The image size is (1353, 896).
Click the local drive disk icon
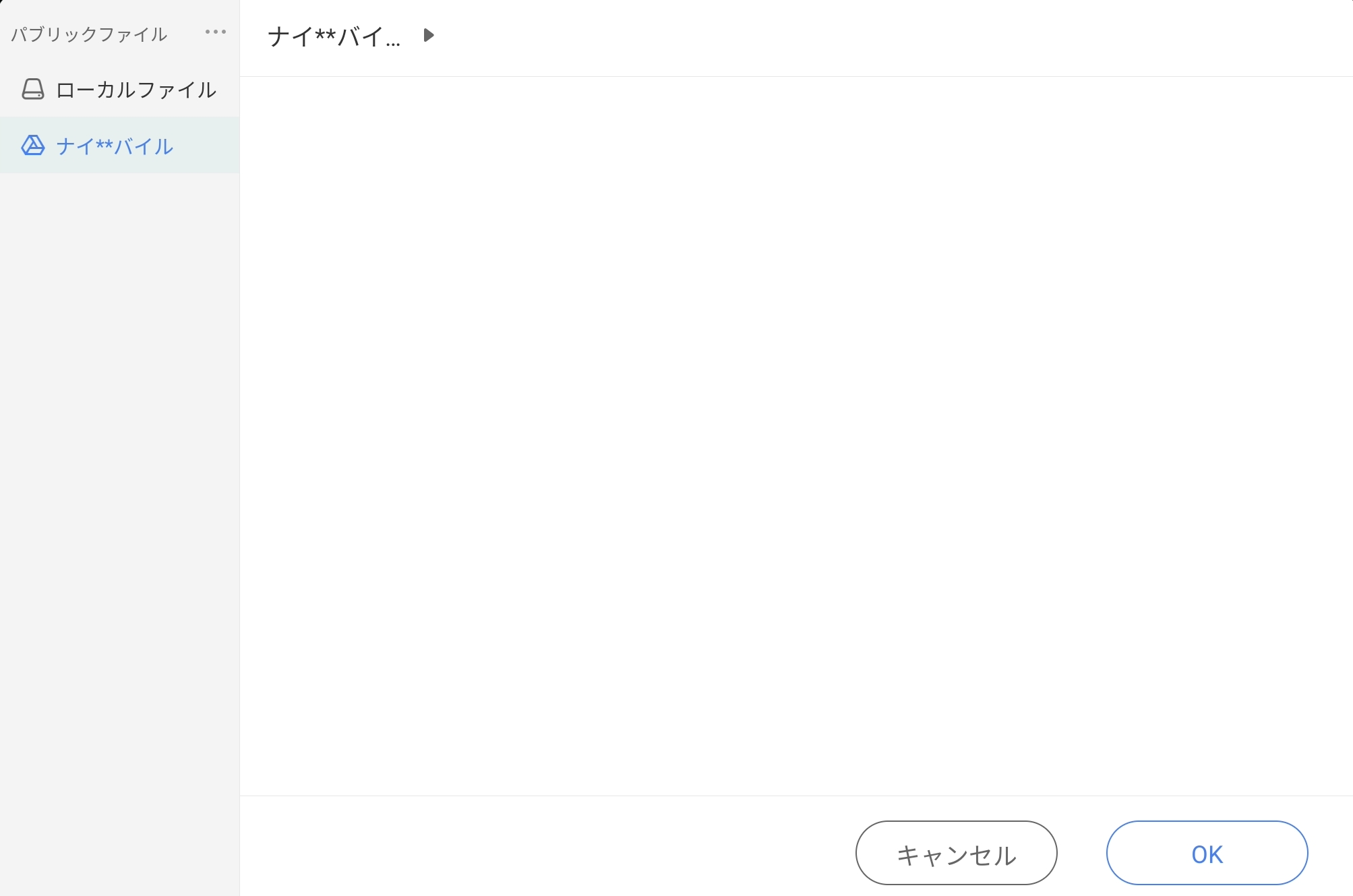(x=33, y=90)
